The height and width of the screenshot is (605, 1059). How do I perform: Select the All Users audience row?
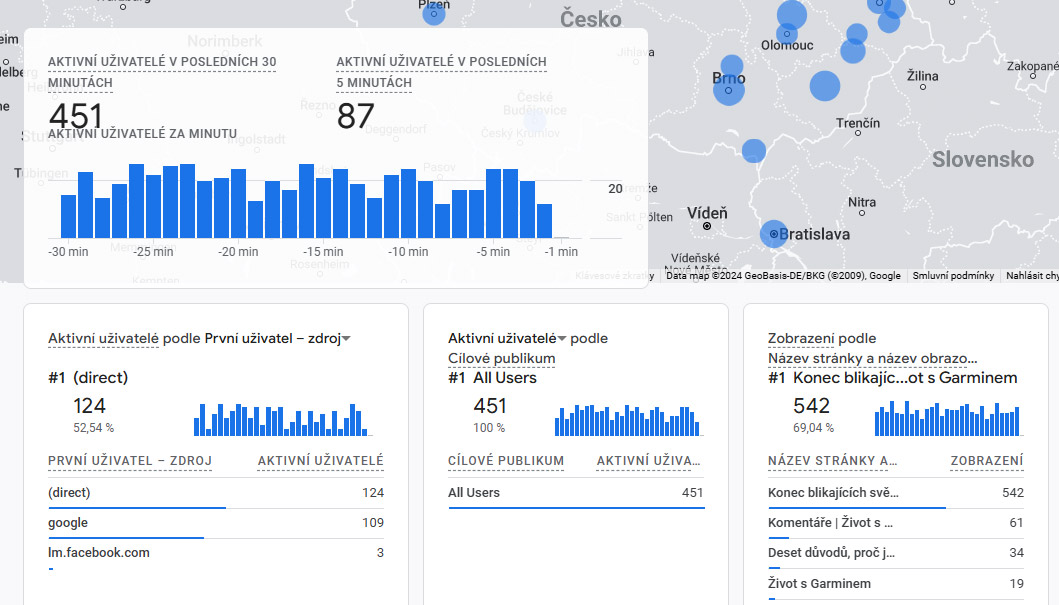pyautogui.click(x=575, y=493)
